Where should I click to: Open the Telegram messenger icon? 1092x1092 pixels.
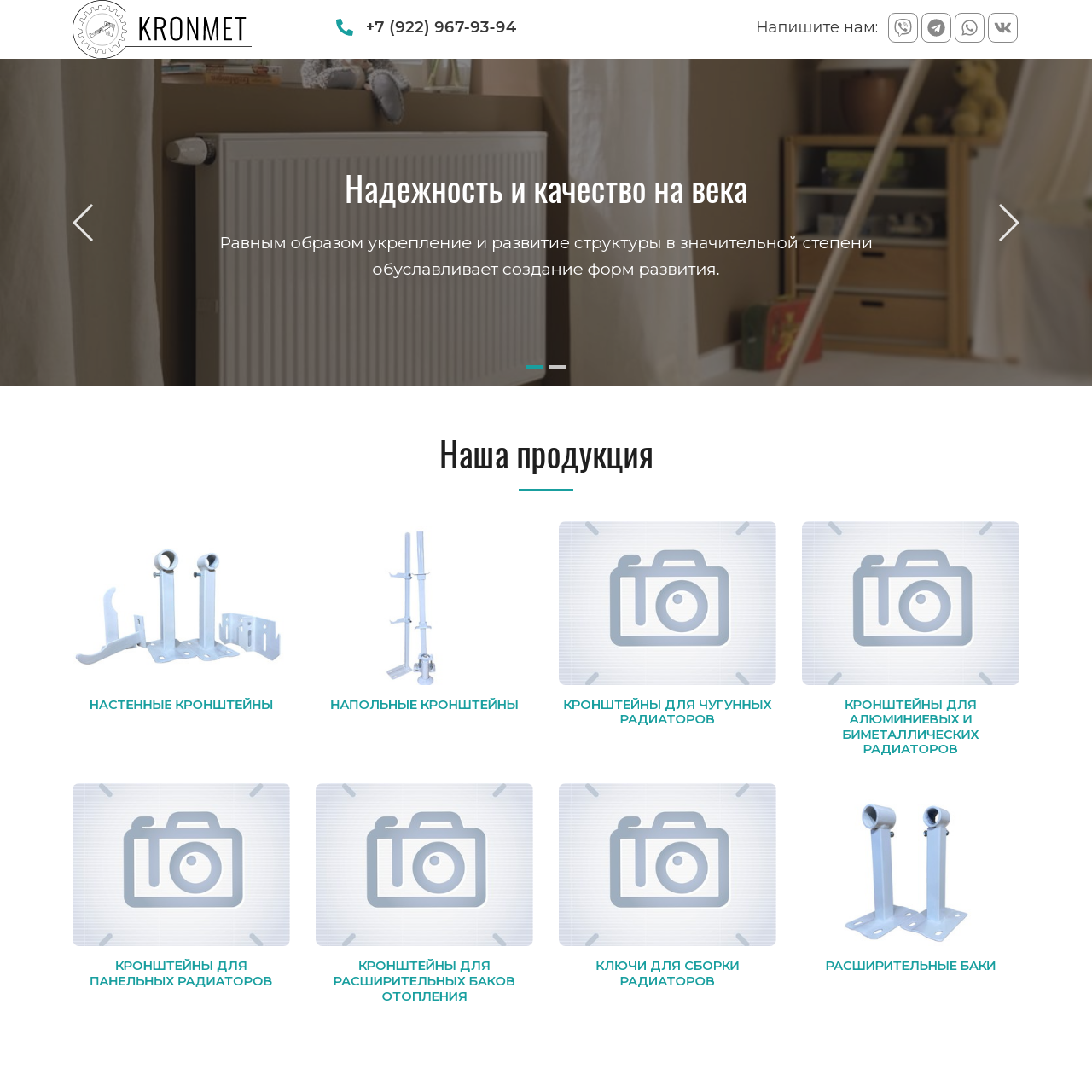(x=936, y=27)
